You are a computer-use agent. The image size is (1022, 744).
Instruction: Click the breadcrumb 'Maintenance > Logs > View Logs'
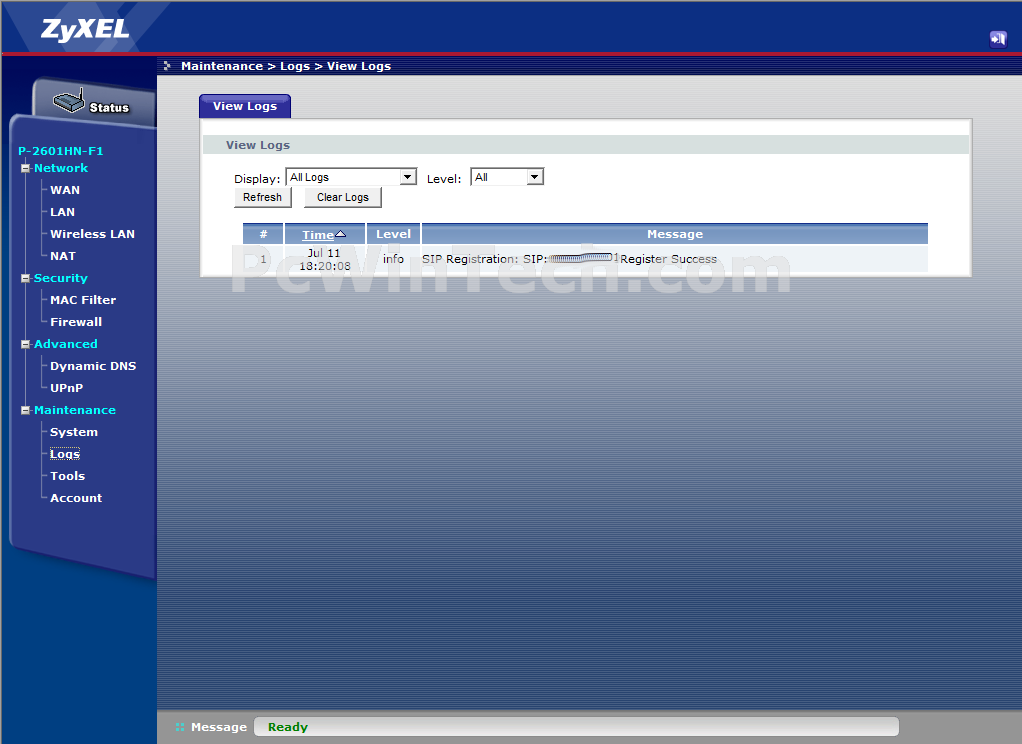(x=285, y=66)
